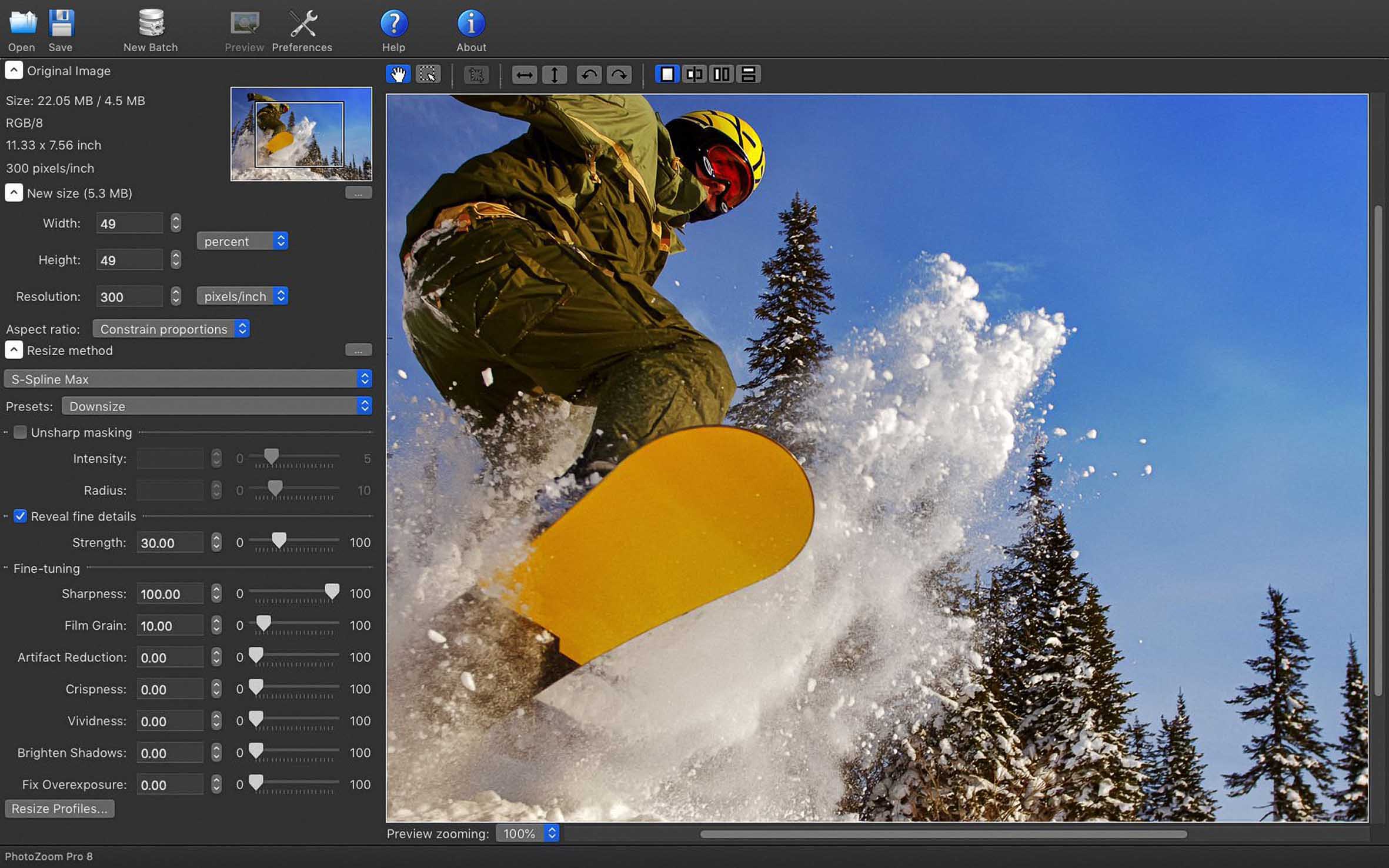Expand the resize method dropdown S-Spline Max

(187, 379)
